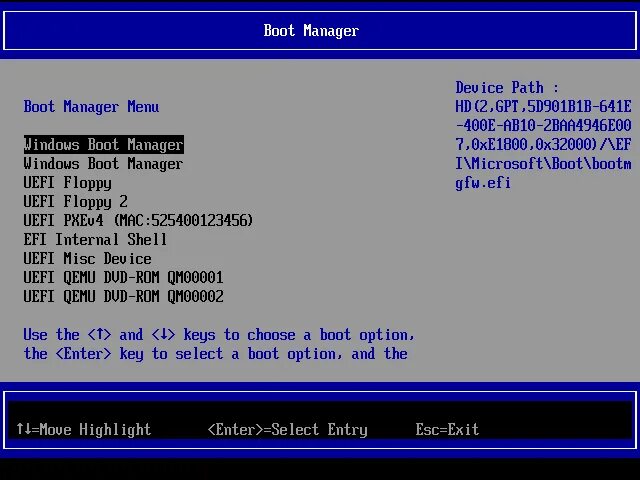Boot from UEFI QEMU DVD-ROM QM00001
640x480 pixels.
click(x=123, y=278)
